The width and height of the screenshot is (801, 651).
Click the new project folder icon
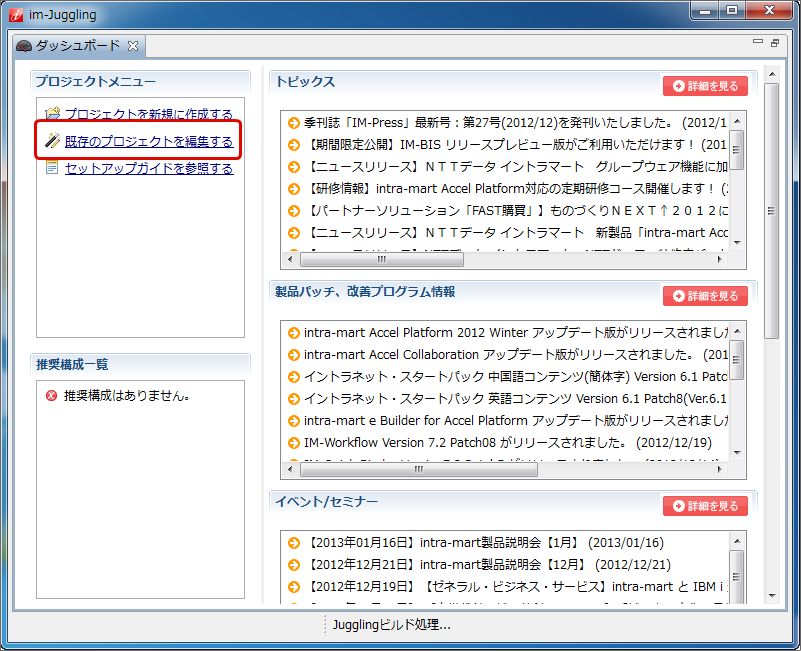[x=52, y=113]
